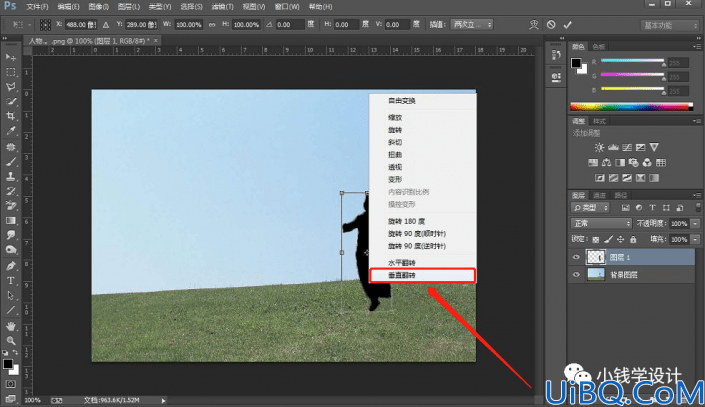Select the Horizontal Type tool
Screen dimensions: 705x407
pyautogui.click(x=11, y=281)
